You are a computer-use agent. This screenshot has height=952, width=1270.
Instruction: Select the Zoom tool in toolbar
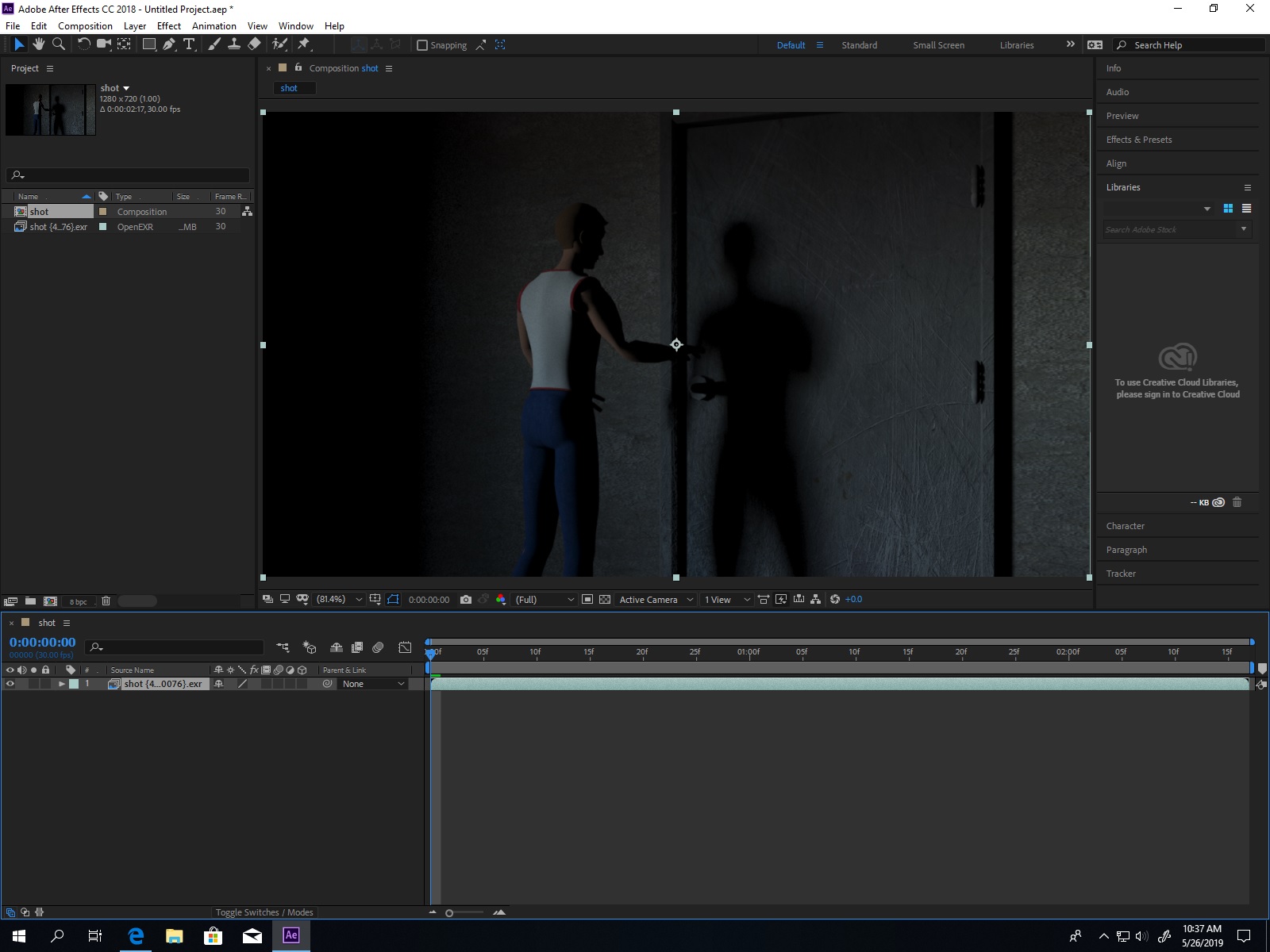pos(59,44)
